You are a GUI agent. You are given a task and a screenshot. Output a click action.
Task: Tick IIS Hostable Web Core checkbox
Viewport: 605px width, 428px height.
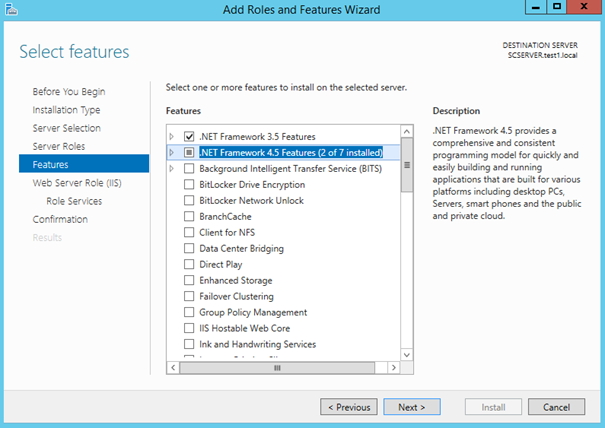click(189, 328)
